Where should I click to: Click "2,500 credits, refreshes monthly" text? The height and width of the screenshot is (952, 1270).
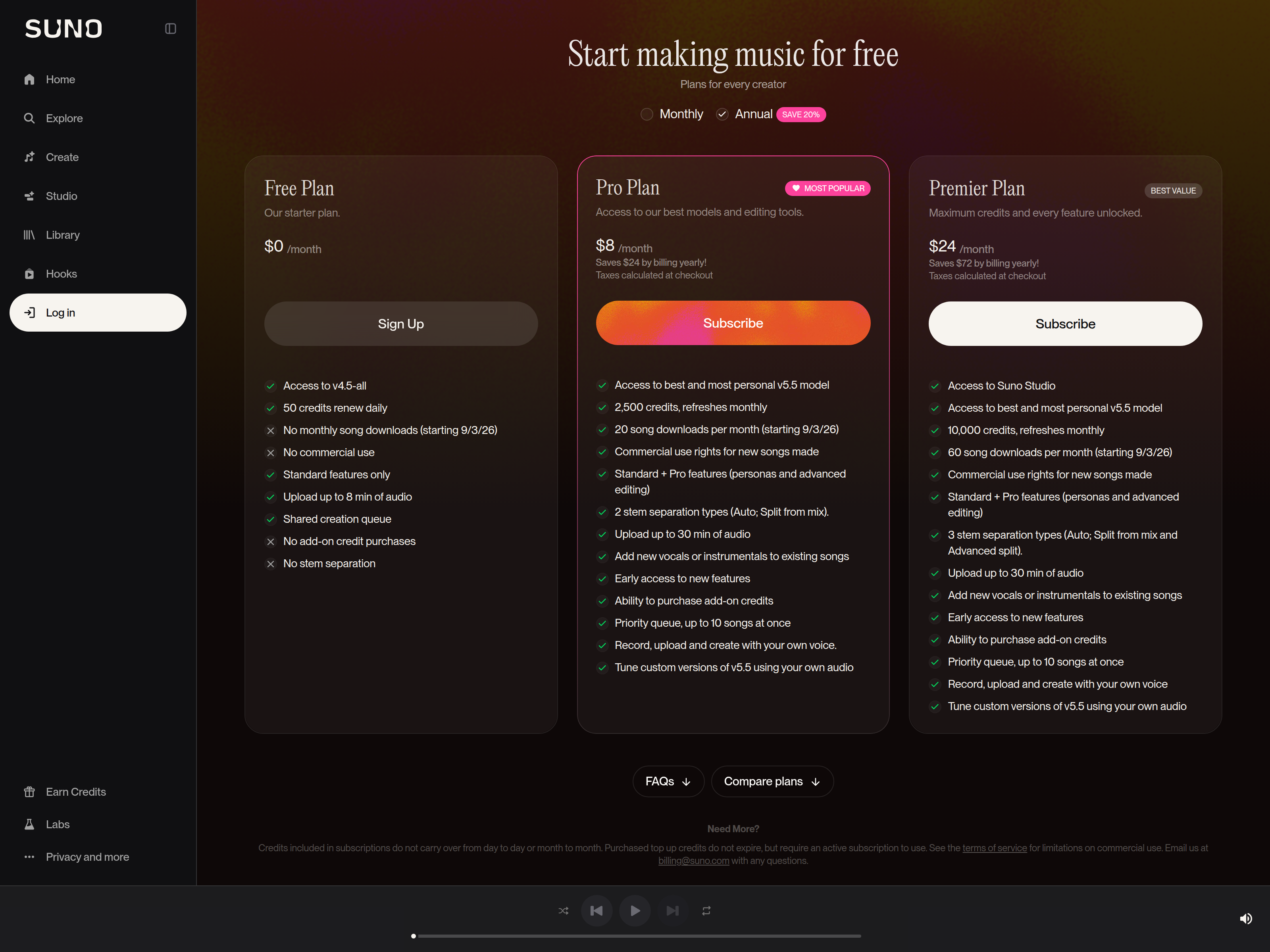pos(691,407)
